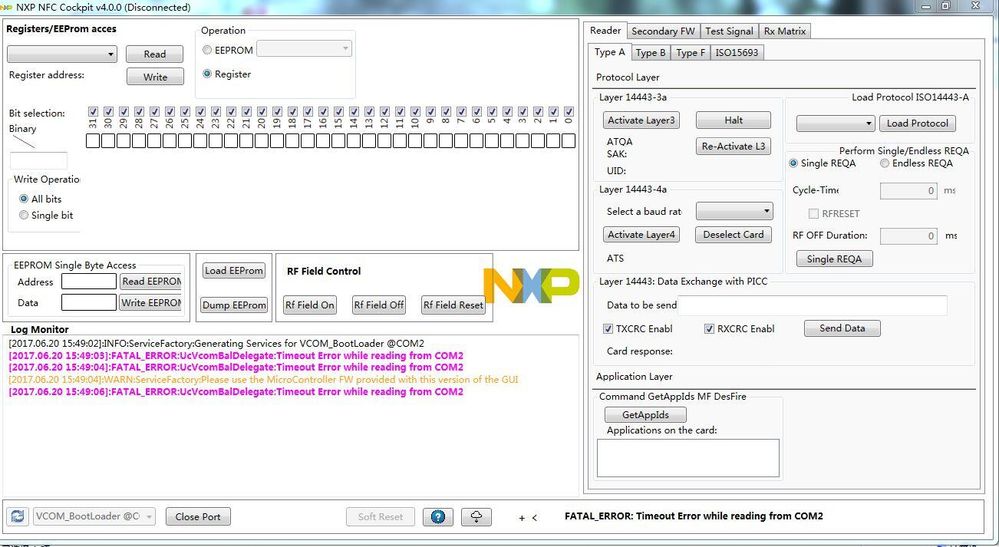Click the Write EEPROM button
The image size is (999, 547).
pyautogui.click(x=151, y=302)
